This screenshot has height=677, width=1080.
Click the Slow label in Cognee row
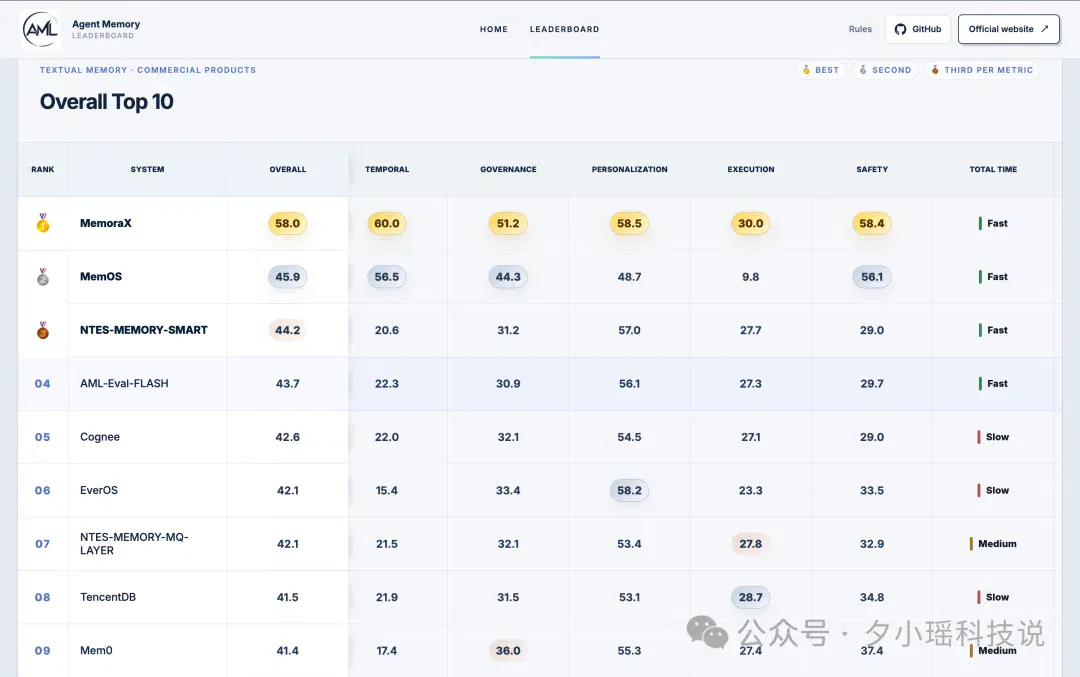pyautogui.click(x=997, y=437)
